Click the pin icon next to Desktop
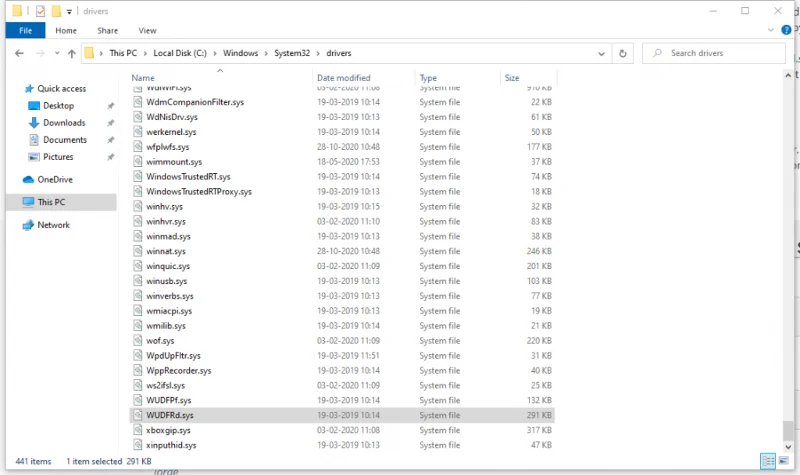 coord(110,106)
